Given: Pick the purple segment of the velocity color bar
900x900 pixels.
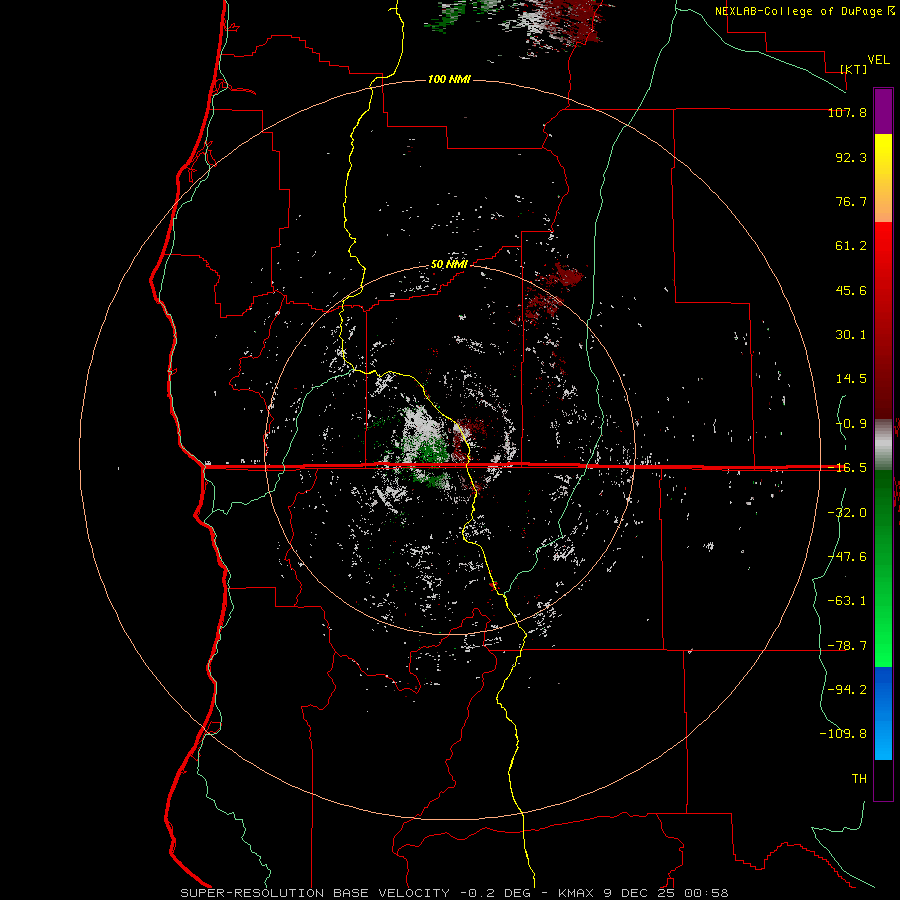Looking at the screenshot, I should 883,111.
